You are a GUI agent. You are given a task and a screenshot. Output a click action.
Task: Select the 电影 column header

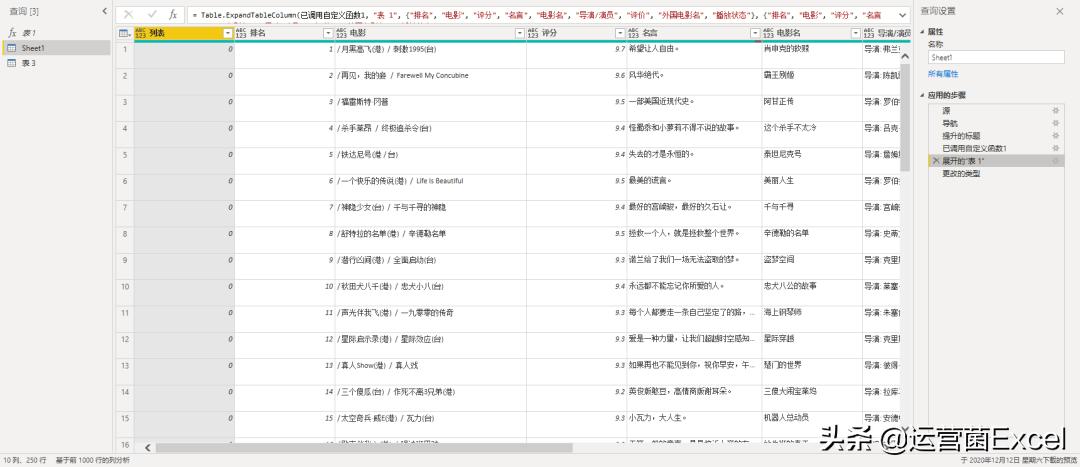point(430,33)
